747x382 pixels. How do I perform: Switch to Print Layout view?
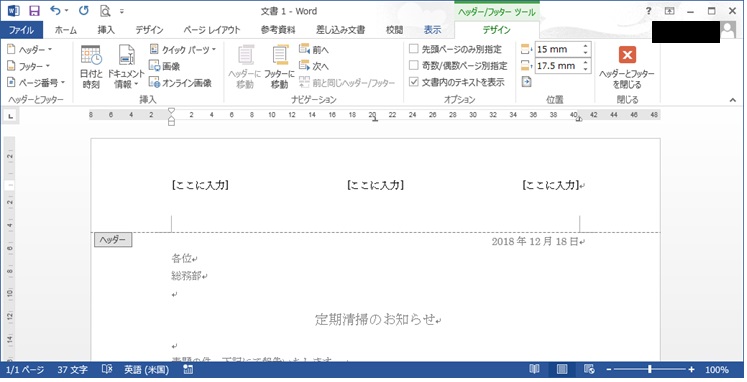tap(562, 370)
